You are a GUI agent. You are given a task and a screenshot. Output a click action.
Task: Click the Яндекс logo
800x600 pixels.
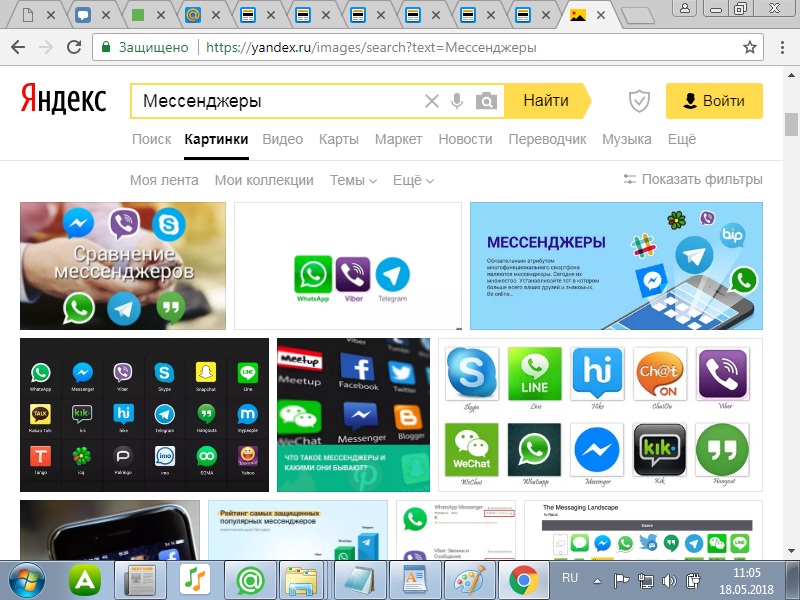(64, 100)
